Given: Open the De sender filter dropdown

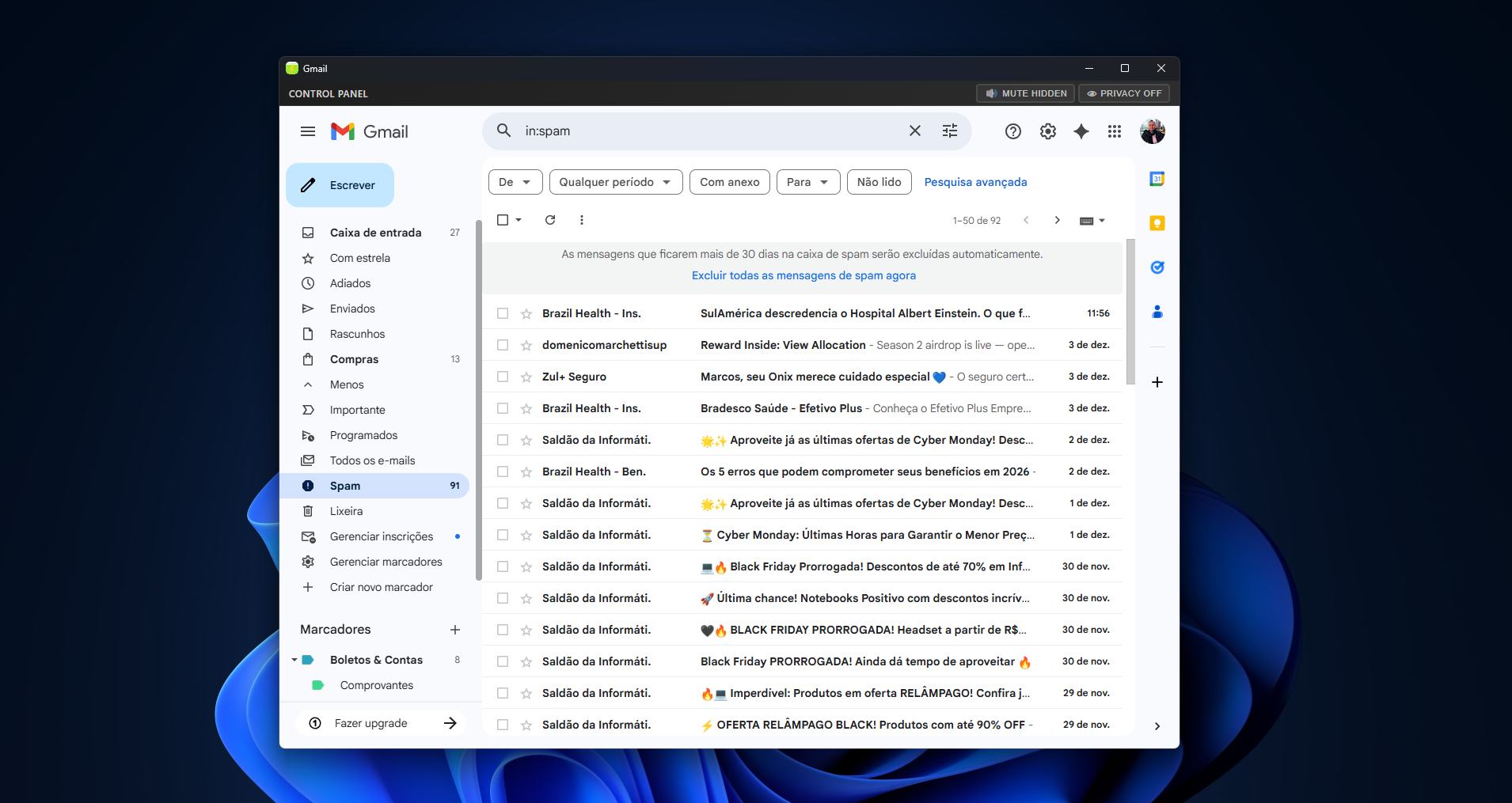Looking at the screenshot, I should 515,182.
